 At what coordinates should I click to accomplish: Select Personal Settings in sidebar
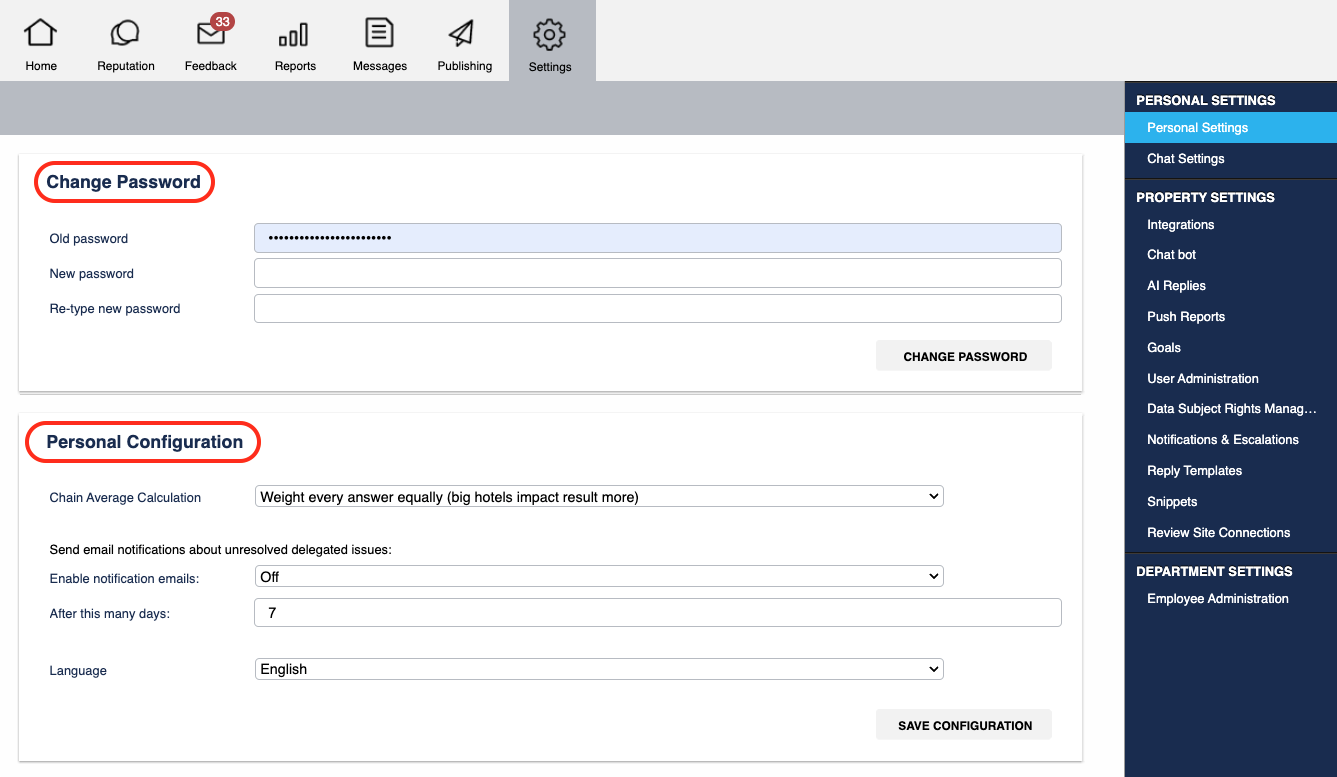[1230, 128]
